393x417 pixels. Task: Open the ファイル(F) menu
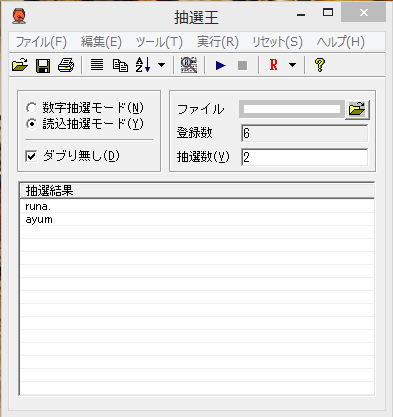coord(41,42)
